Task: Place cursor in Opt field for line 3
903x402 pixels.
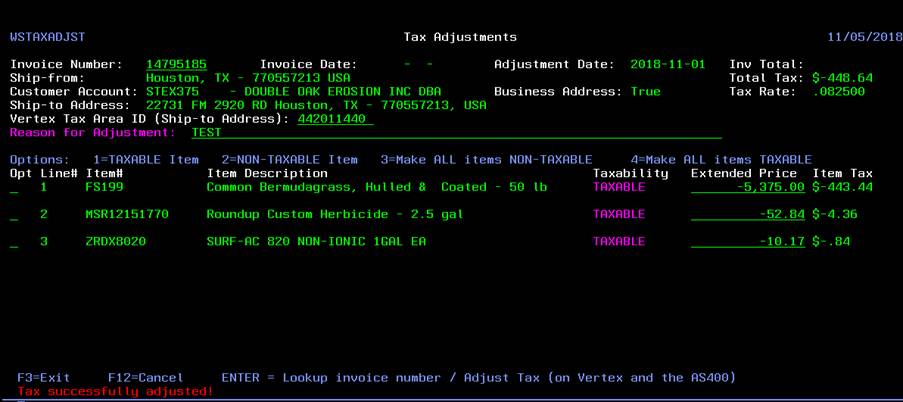Action: 14,241
